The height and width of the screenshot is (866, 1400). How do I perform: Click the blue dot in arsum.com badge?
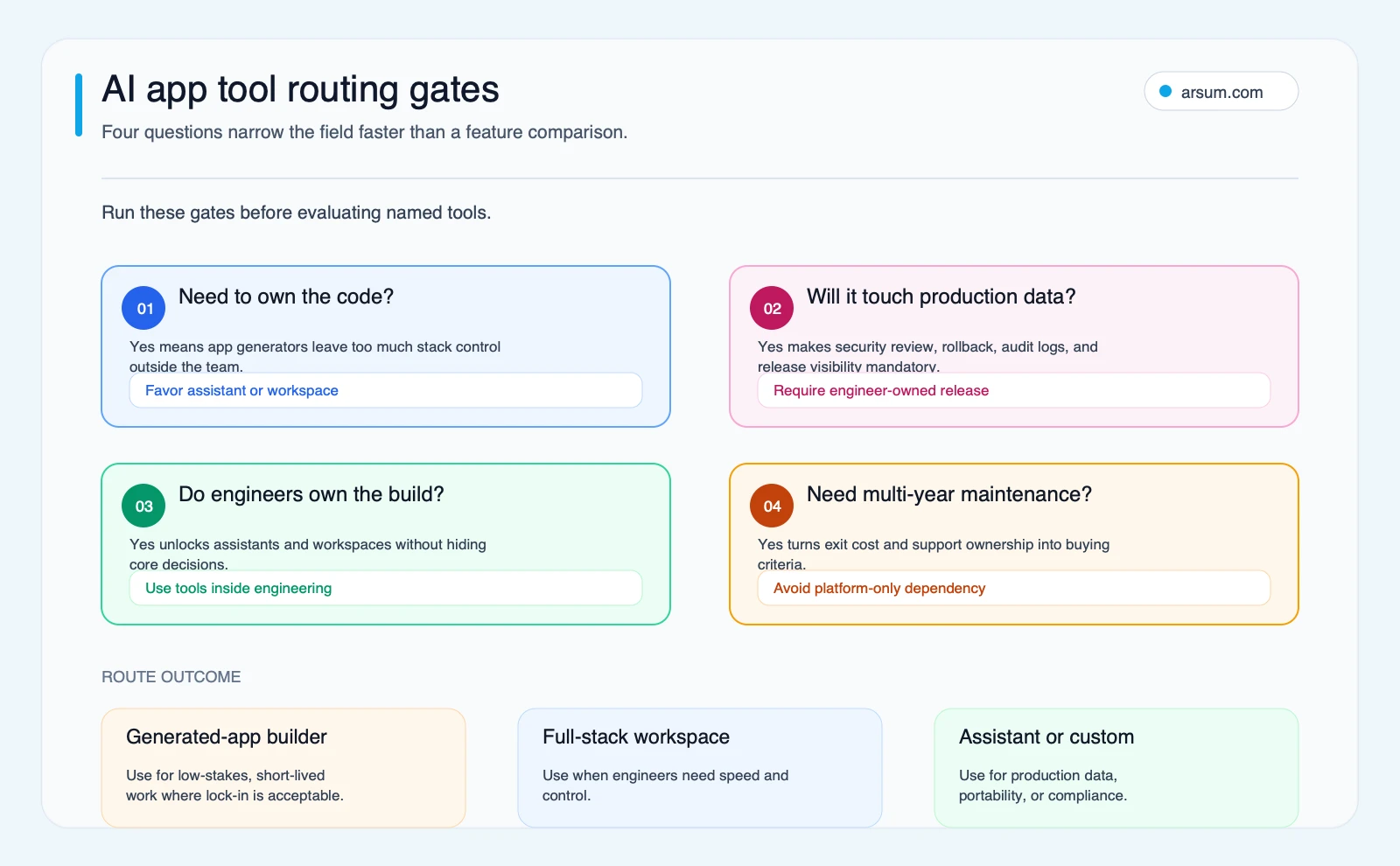(1165, 91)
